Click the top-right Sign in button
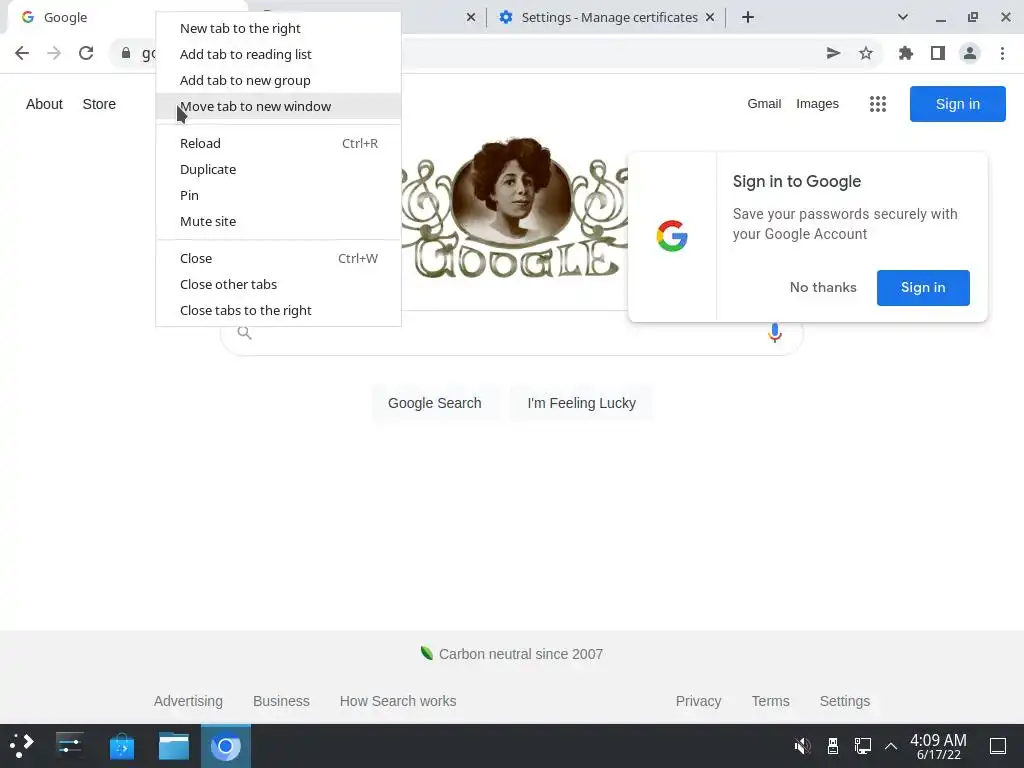This screenshot has width=1024, height=768. tap(957, 104)
